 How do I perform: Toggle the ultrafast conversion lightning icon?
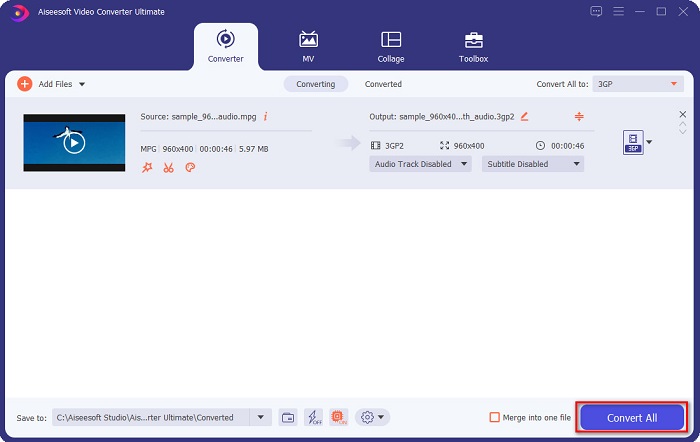pos(313,417)
